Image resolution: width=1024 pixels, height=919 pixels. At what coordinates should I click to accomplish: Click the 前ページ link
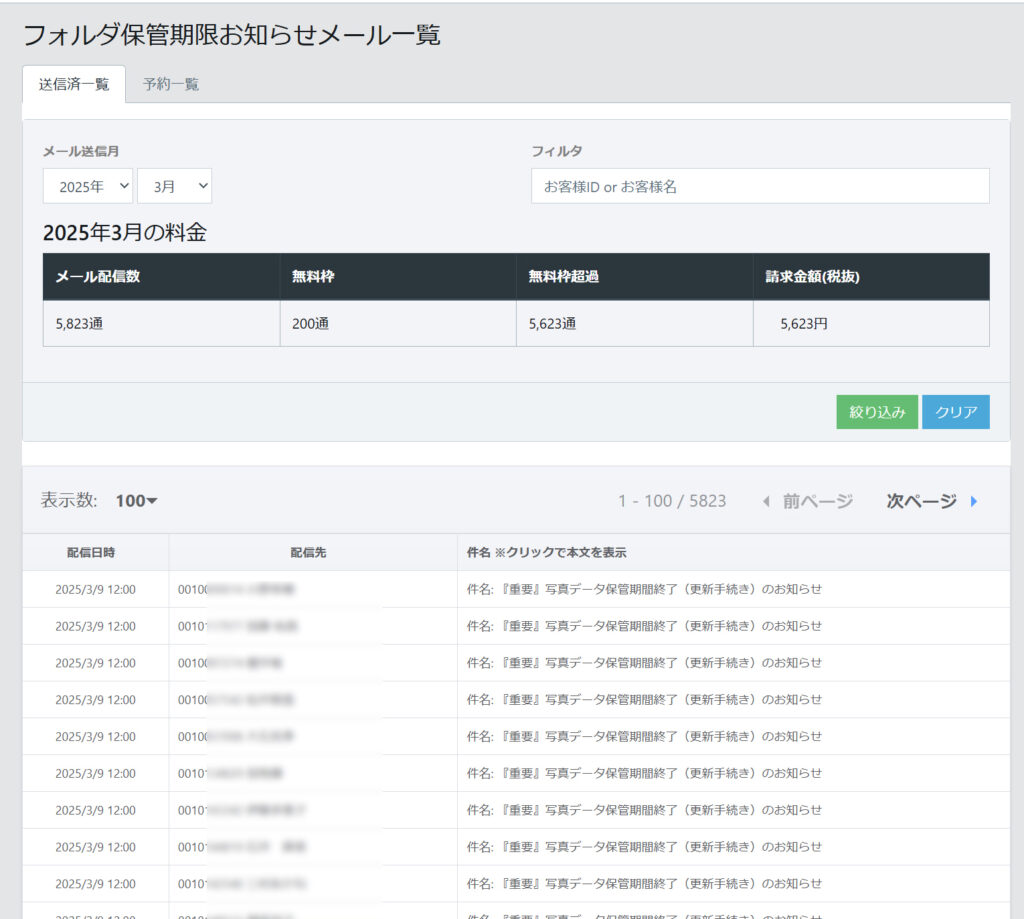817,501
